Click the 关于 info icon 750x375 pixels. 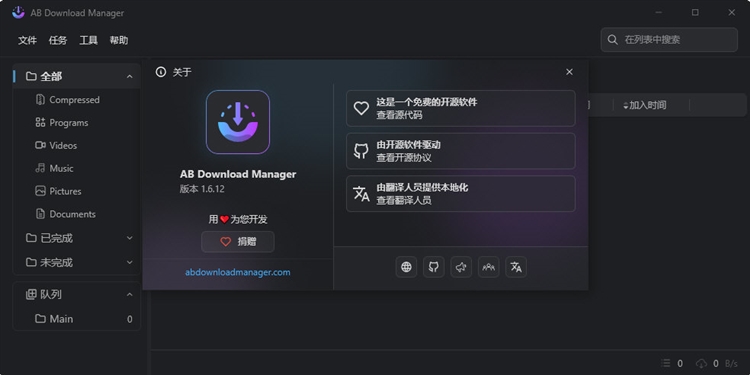pos(161,72)
